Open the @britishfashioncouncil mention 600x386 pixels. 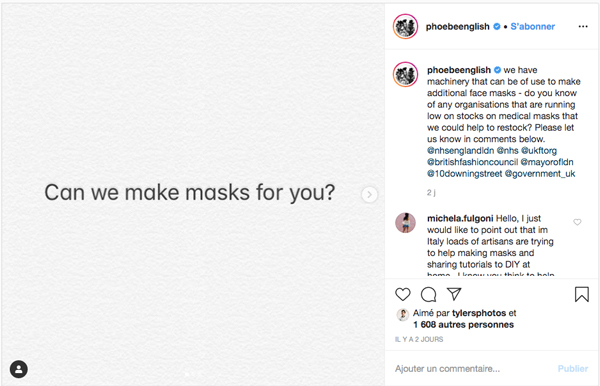pos(472,162)
